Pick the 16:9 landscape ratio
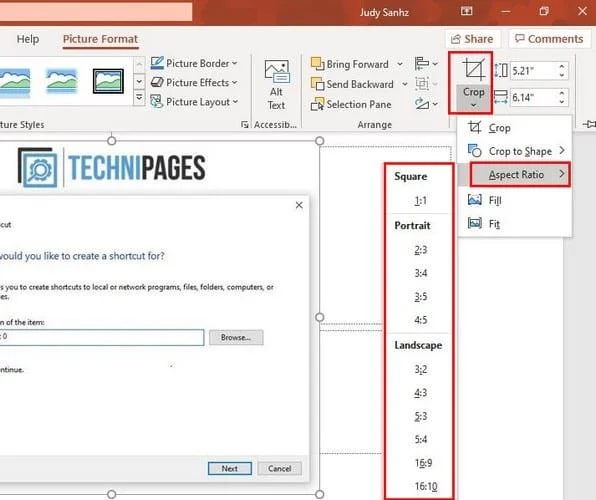This screenshot has height=500, width=596. (x=423, y=463)
